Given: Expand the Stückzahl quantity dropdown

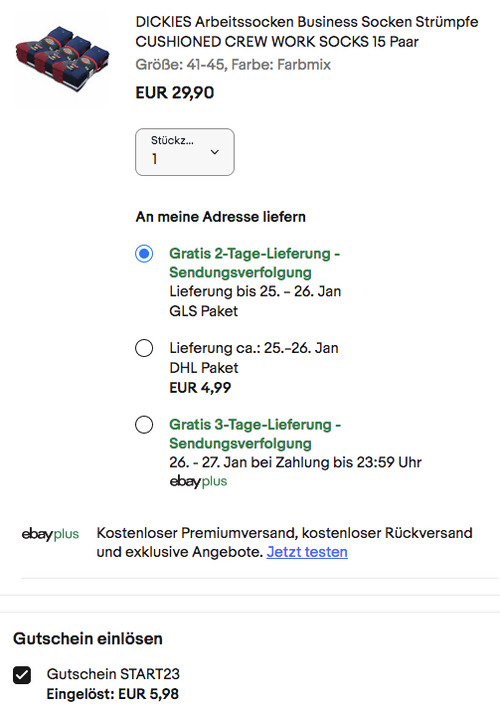Looking at the screenshot, I should 185,152.
